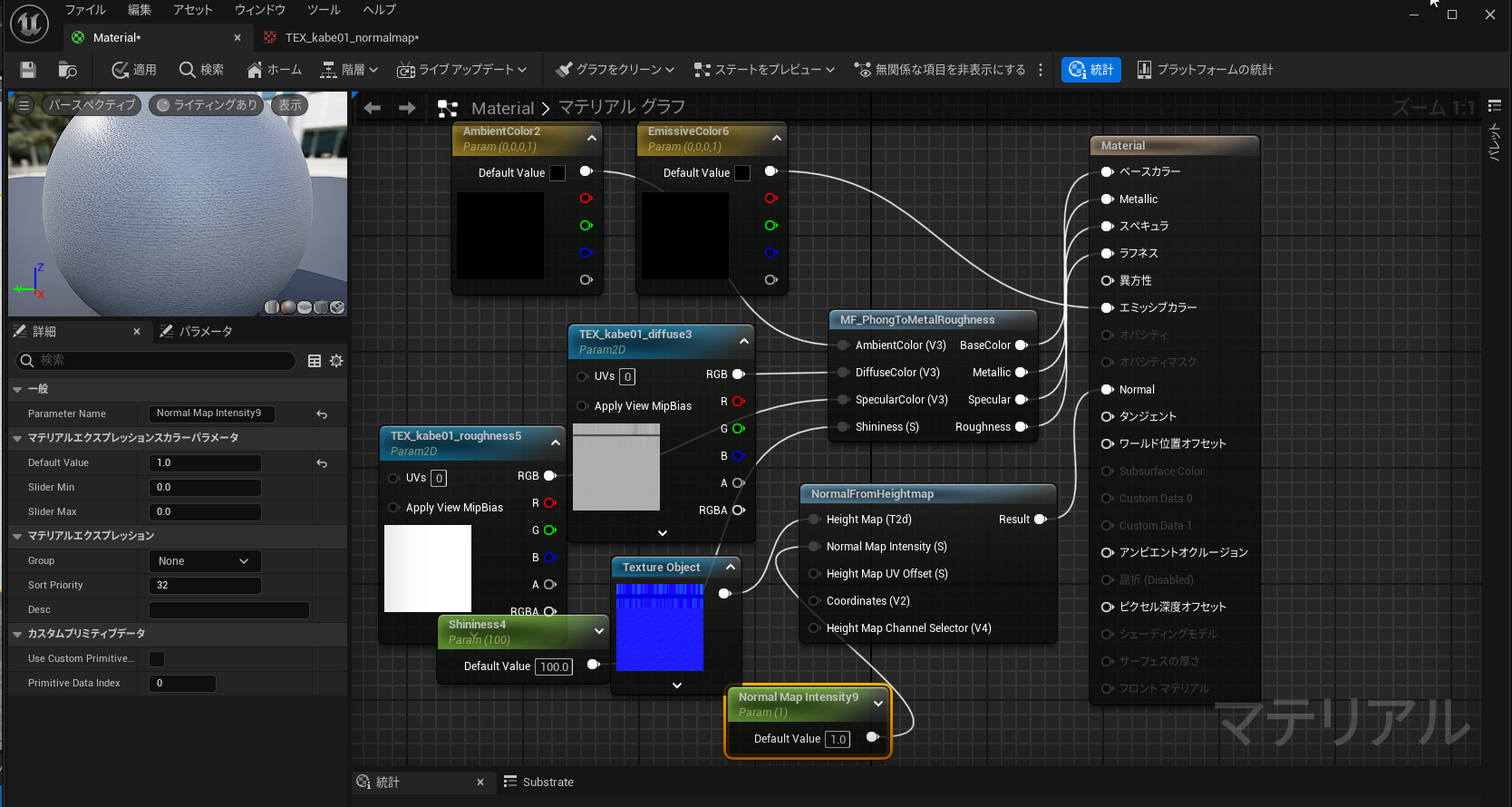1512x807 pixels.
Task: Click the Save material icon
Action: [28, 70]
